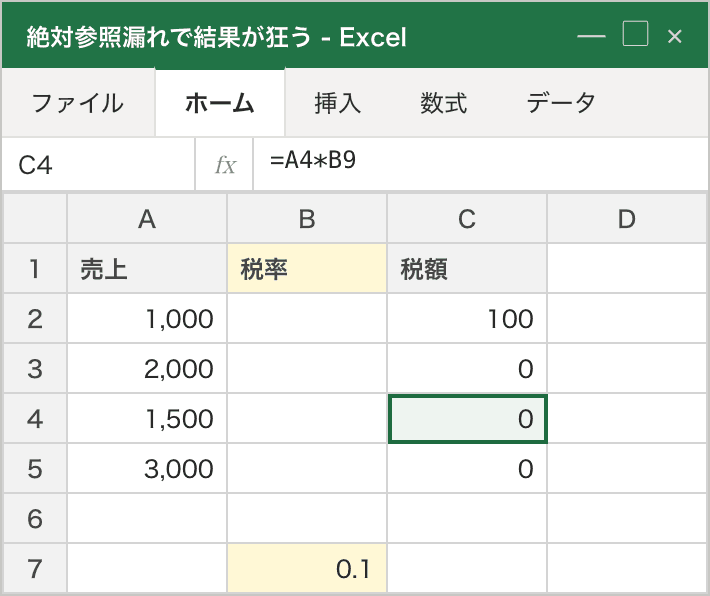Select cell with text 税額
The image size is (710, 596).
(x=467, y=269)
